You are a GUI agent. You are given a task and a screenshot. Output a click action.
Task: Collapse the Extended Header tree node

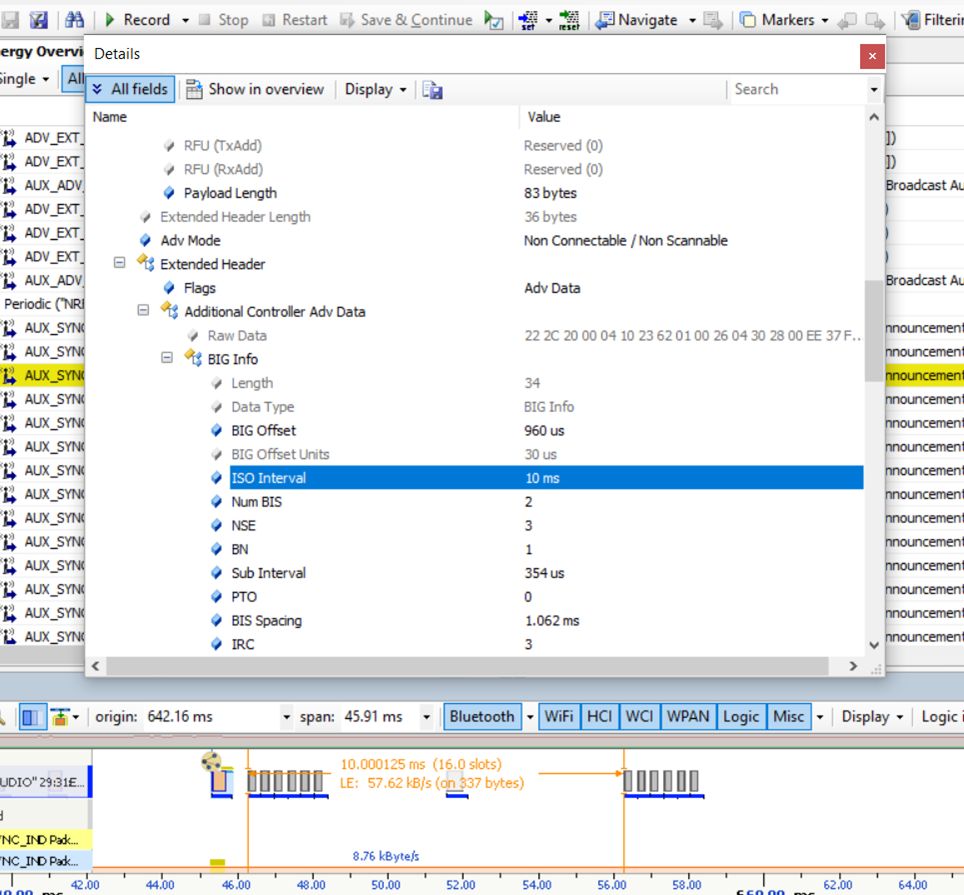click(120, 264)
